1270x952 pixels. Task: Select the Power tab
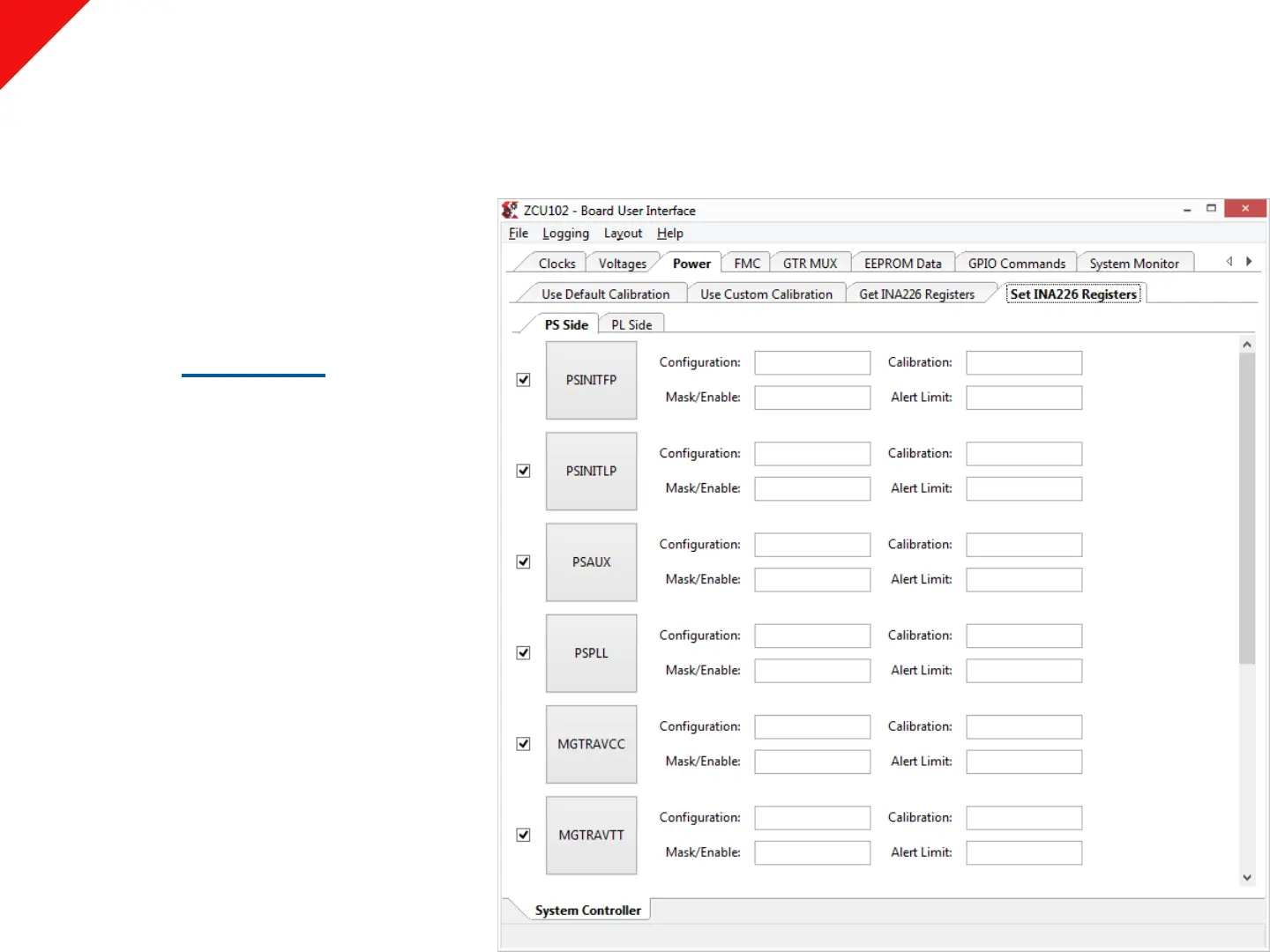coord(691,263)
